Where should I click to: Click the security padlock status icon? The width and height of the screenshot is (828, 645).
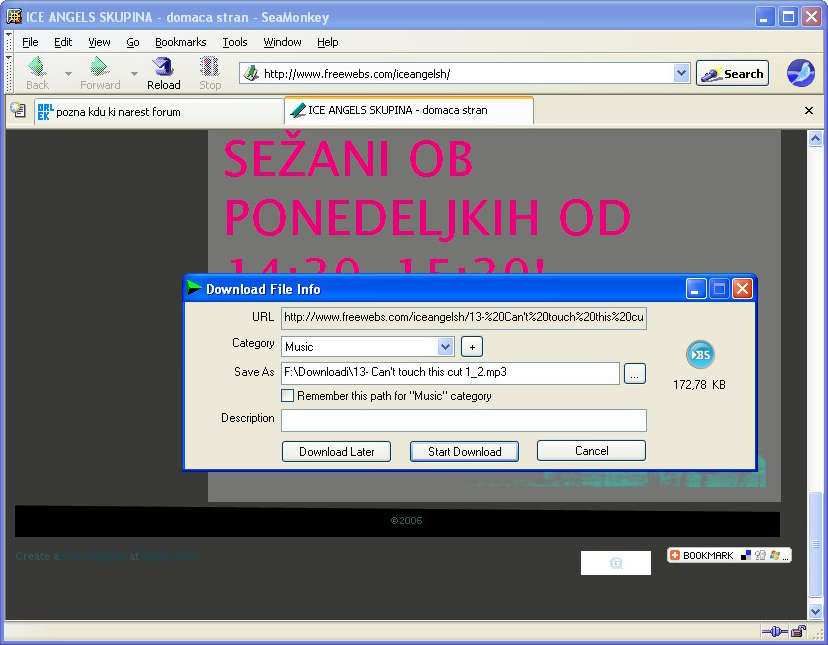[x=798, y=631]
